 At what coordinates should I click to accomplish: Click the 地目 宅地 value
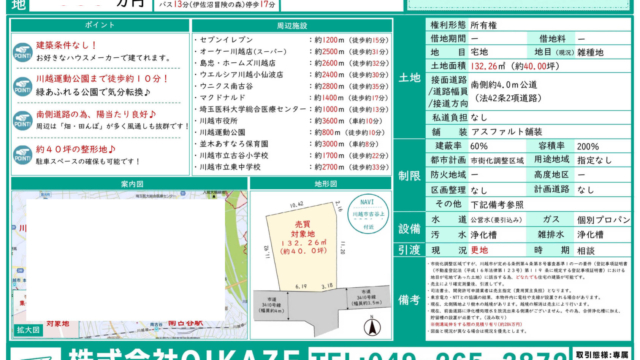click(x=479, y=52)
